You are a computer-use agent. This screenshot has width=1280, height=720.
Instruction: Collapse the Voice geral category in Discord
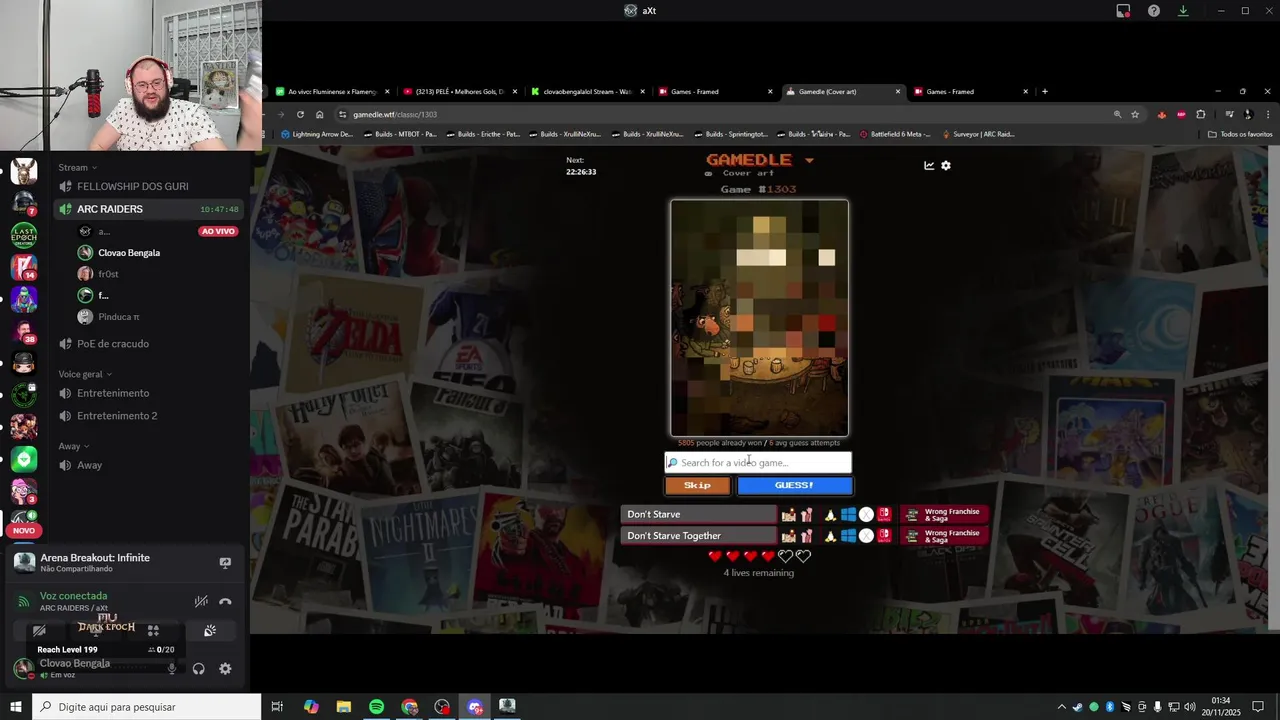pos(85,374)
